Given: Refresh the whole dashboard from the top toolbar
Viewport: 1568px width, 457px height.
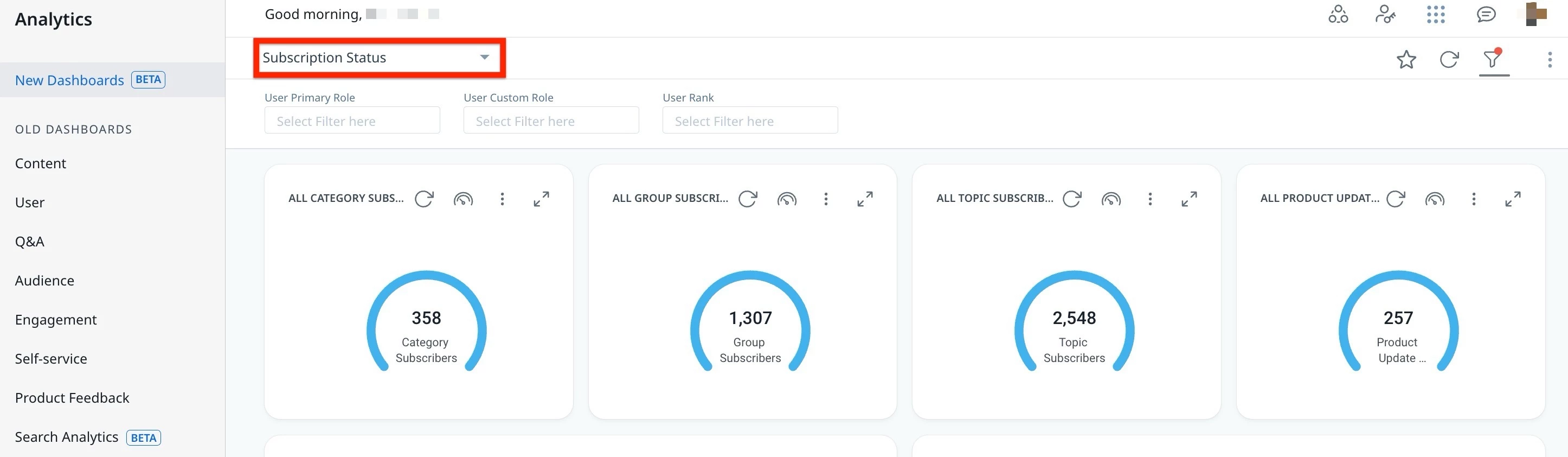Looking at the screenshot, I should click(1449, 59).
